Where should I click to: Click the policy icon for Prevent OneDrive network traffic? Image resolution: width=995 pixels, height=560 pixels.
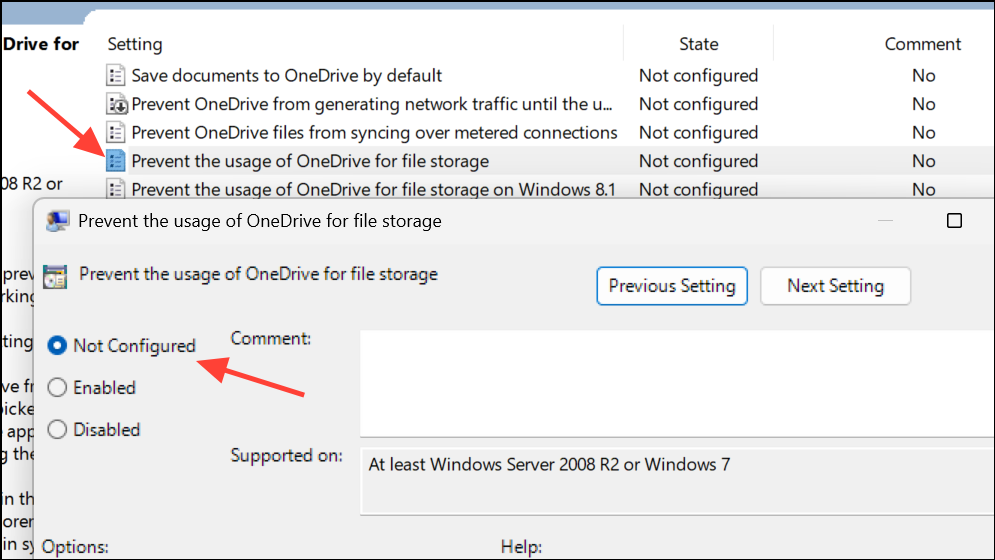coord(115,104)
